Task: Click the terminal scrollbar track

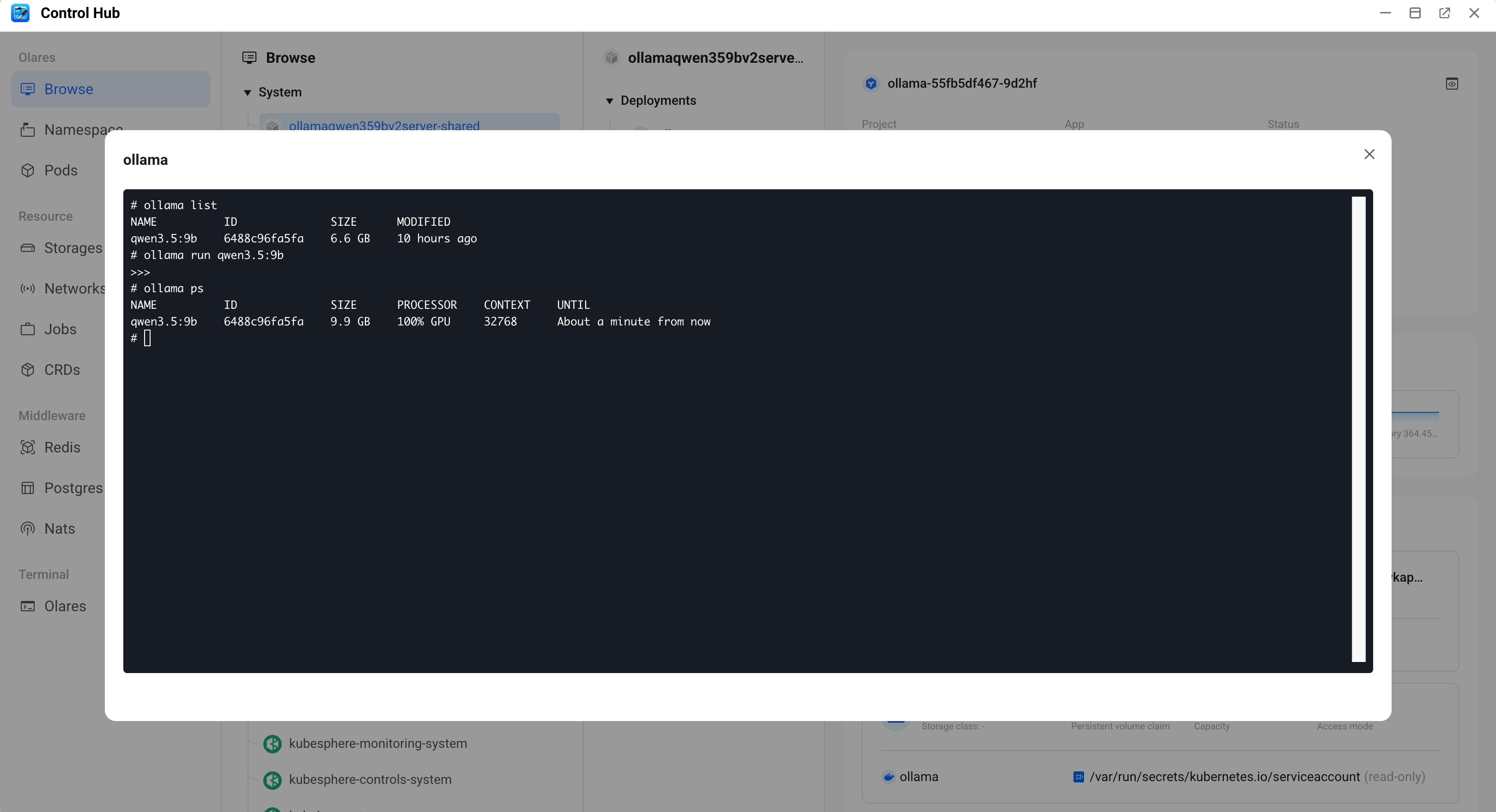Action: point(1358,429)
